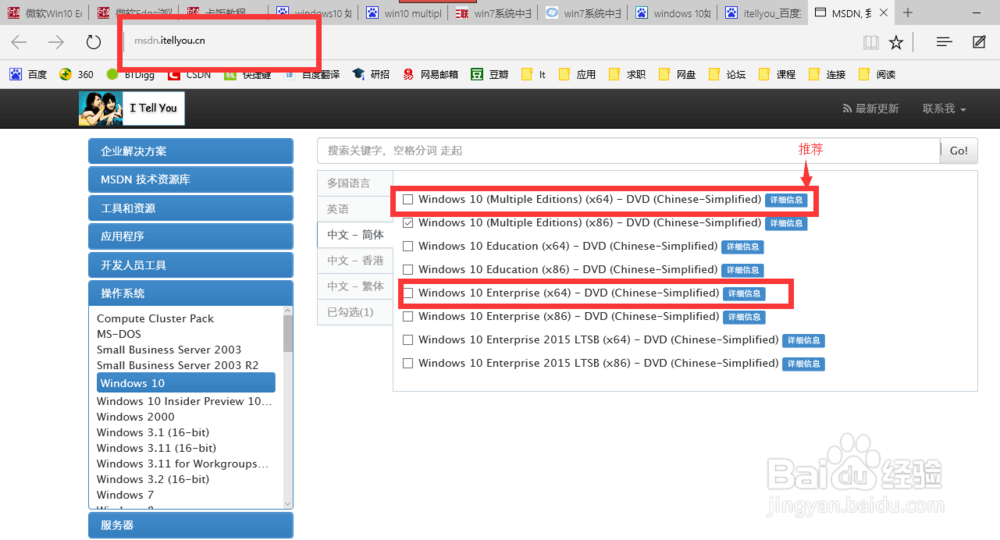Go back to the previous page
This screenshot has width=1000, height=540.
coord(19,42)
